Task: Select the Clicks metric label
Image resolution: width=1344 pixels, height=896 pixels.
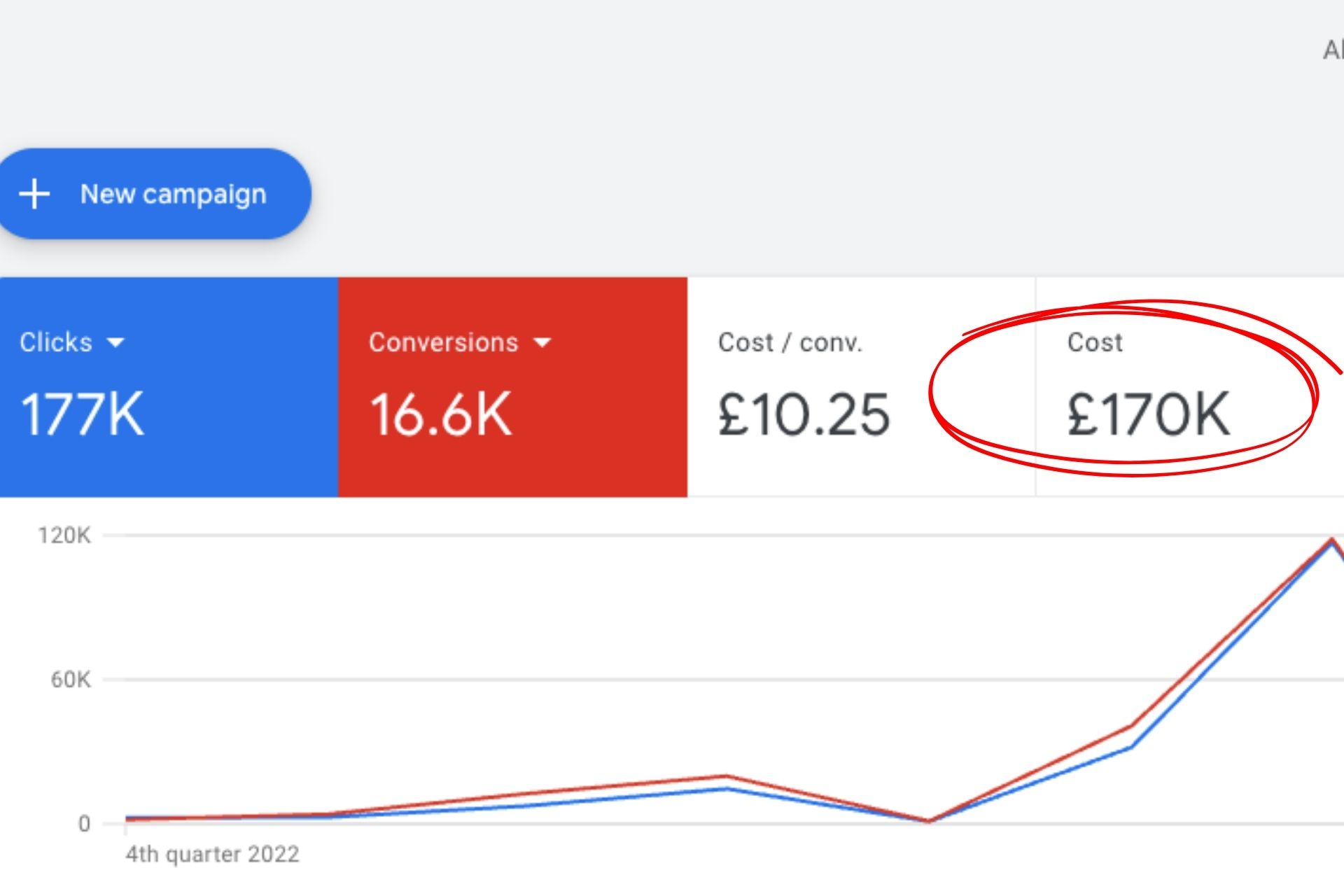Action: coord(56,342)
